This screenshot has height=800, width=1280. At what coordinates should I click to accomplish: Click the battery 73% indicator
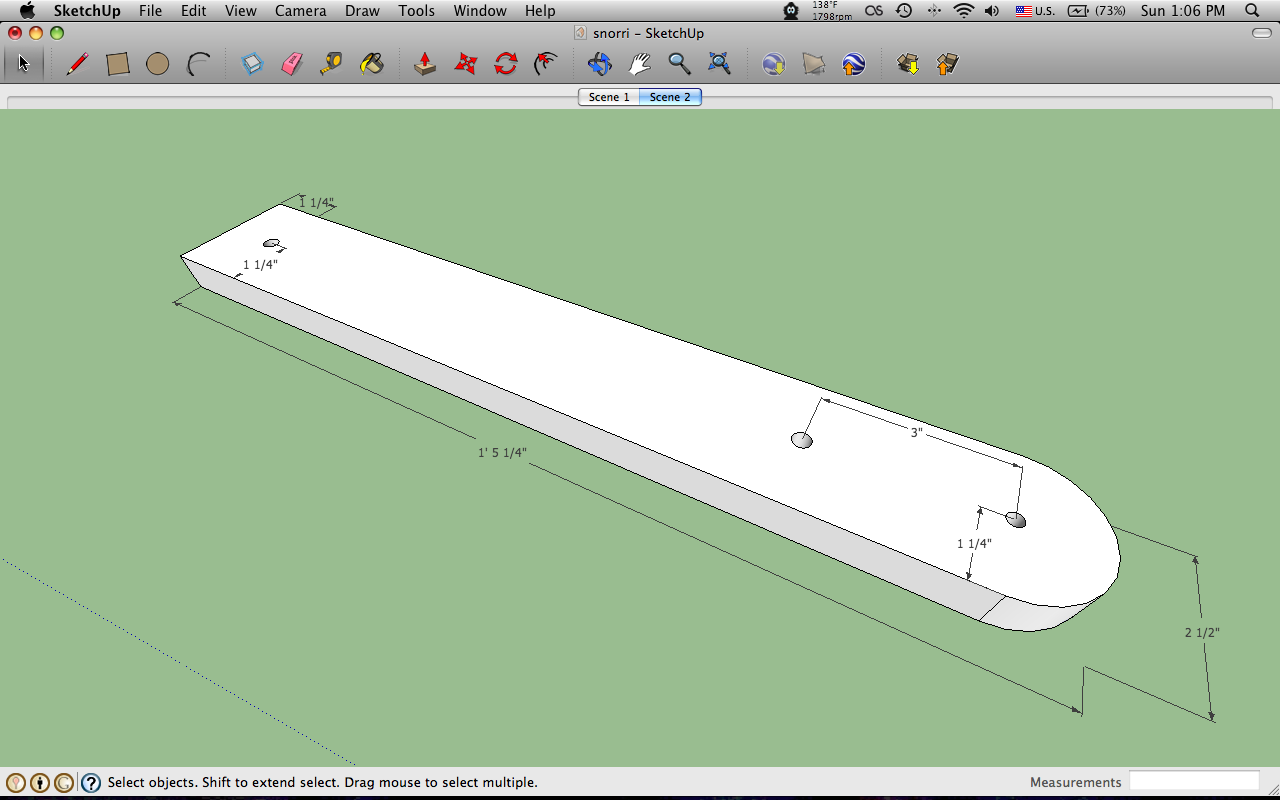click(x=1096, y=11)
